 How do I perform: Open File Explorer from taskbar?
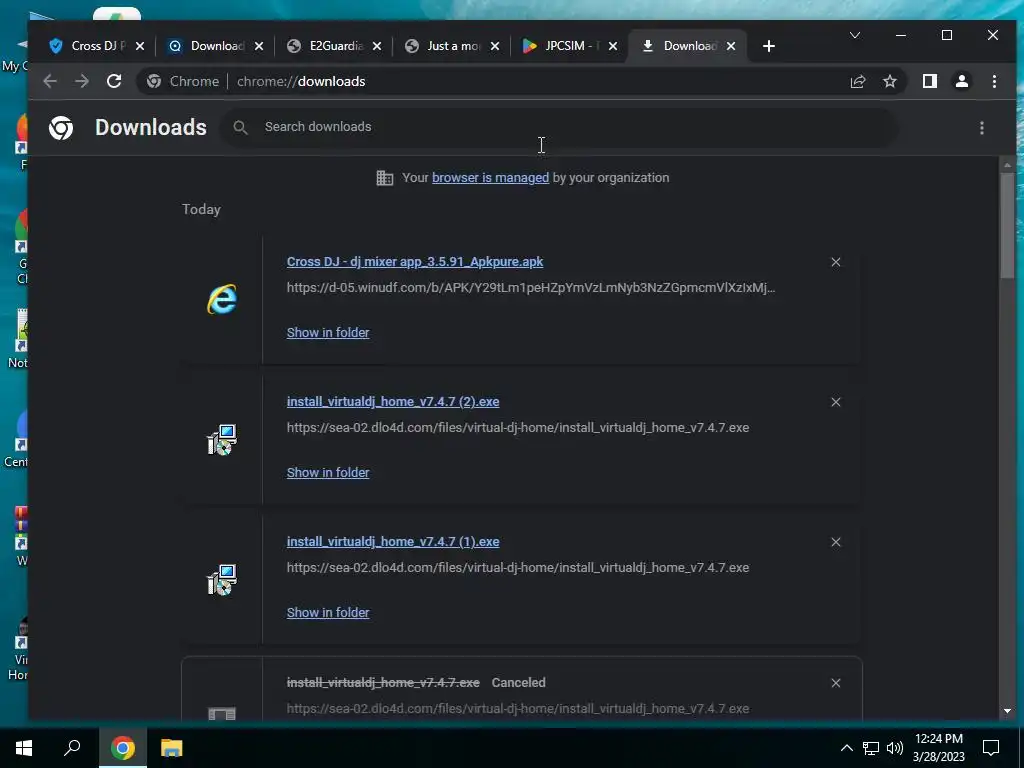(x=172, y=748)
